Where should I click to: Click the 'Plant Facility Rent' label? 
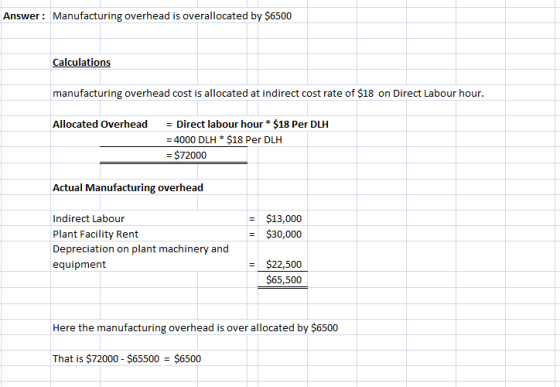coord(95,234)
